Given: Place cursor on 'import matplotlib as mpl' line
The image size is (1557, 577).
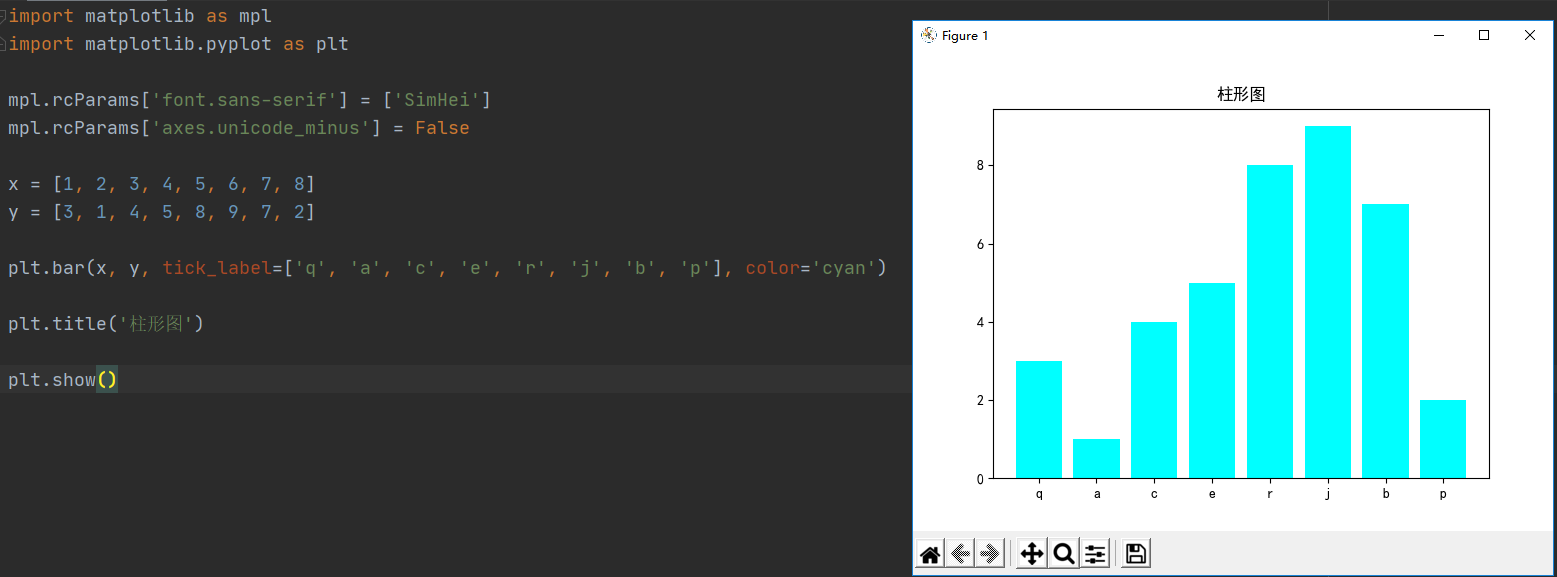Looking at the screenshot, I should click(x=140, y=16).
